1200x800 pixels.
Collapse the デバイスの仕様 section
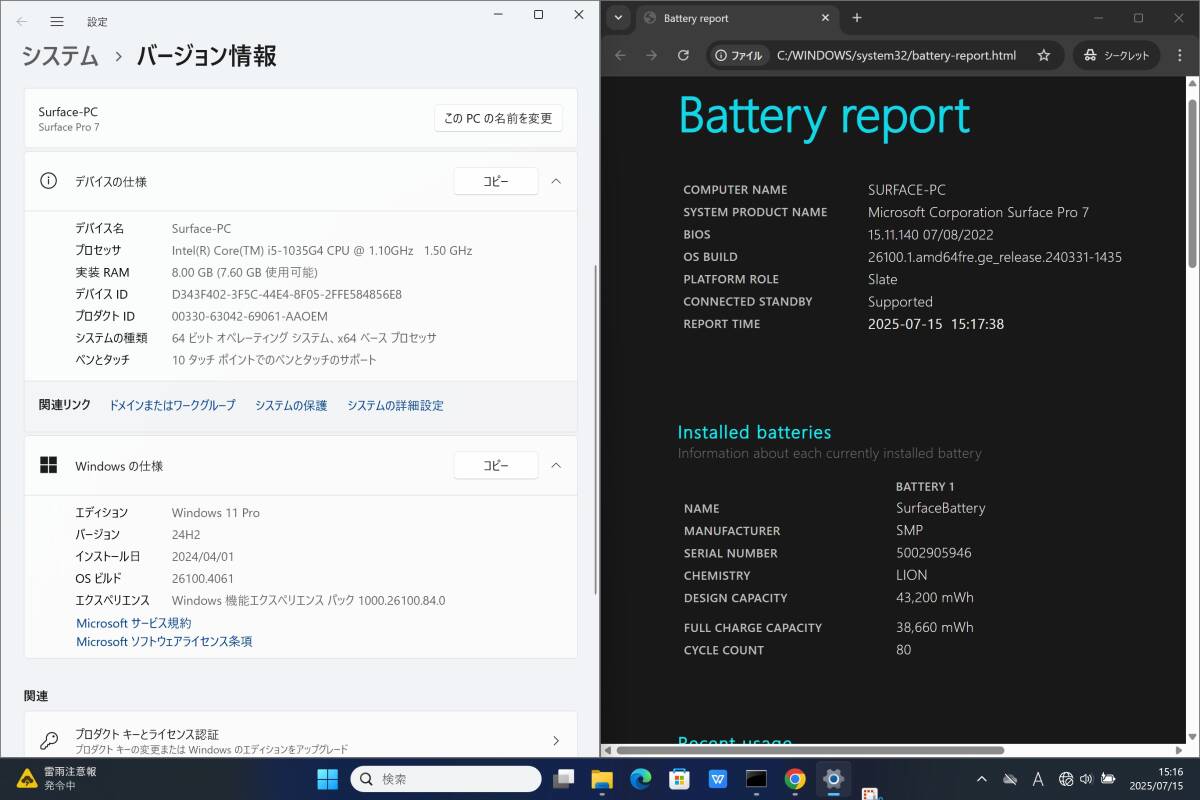[x=557, y=181]
